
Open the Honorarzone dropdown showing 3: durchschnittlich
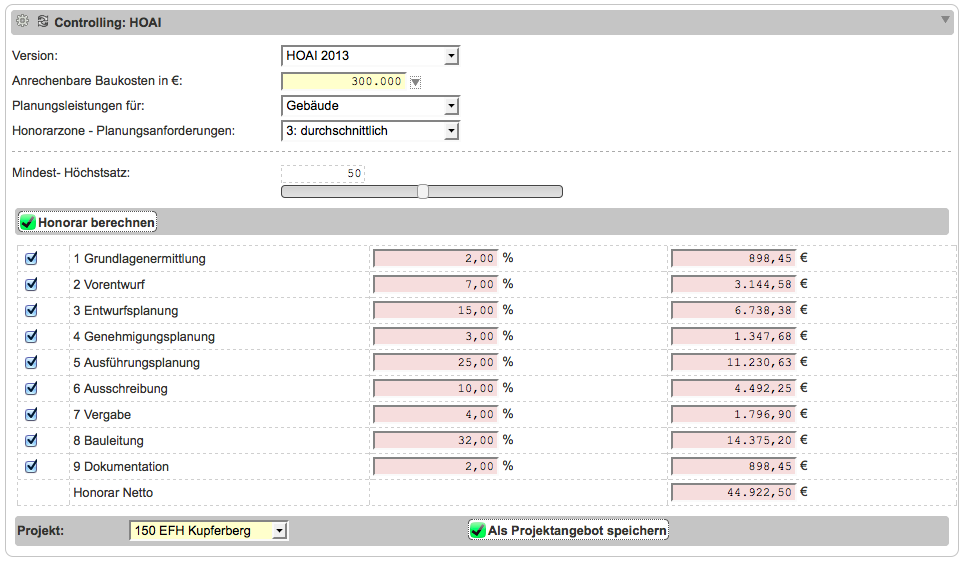coord(370,131)
